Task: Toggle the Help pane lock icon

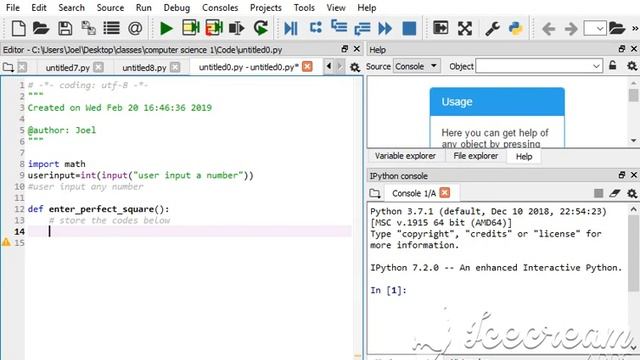Action: click(613, 65)
